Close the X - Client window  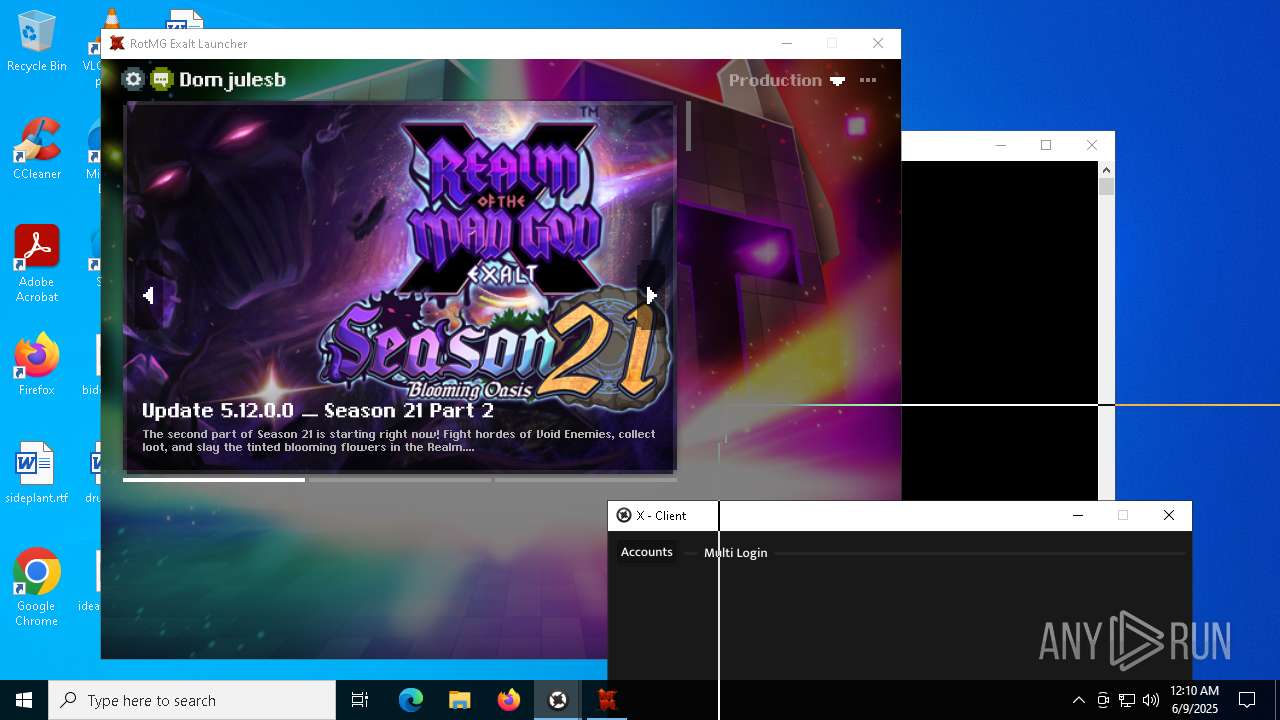[x=1169, y=515]
